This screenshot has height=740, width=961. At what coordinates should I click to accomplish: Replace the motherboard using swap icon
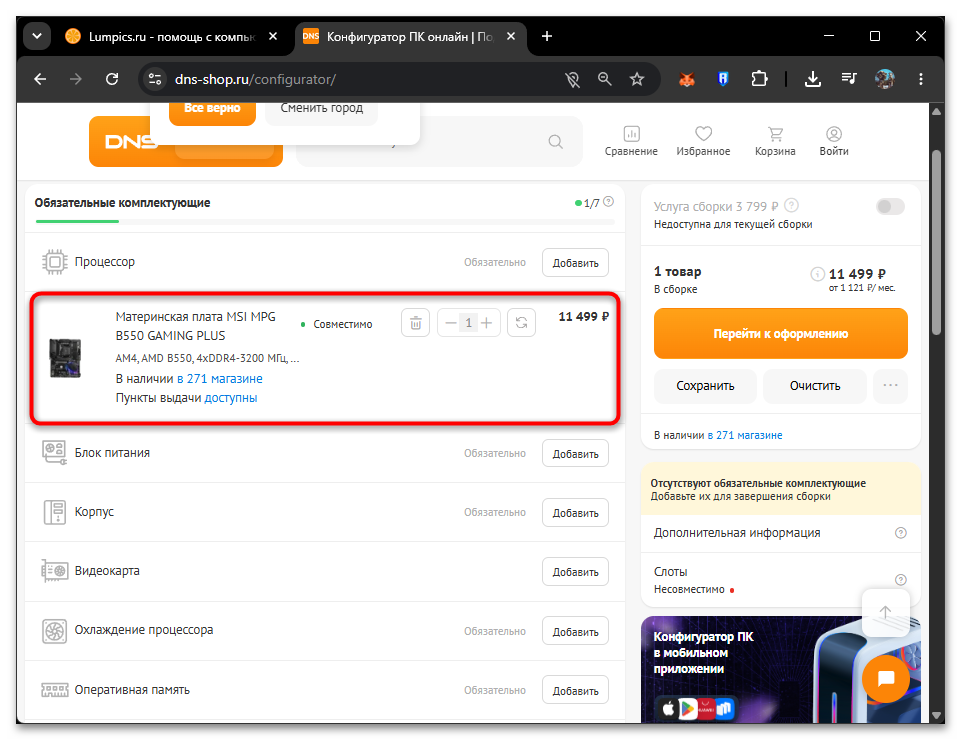point(522,322)
